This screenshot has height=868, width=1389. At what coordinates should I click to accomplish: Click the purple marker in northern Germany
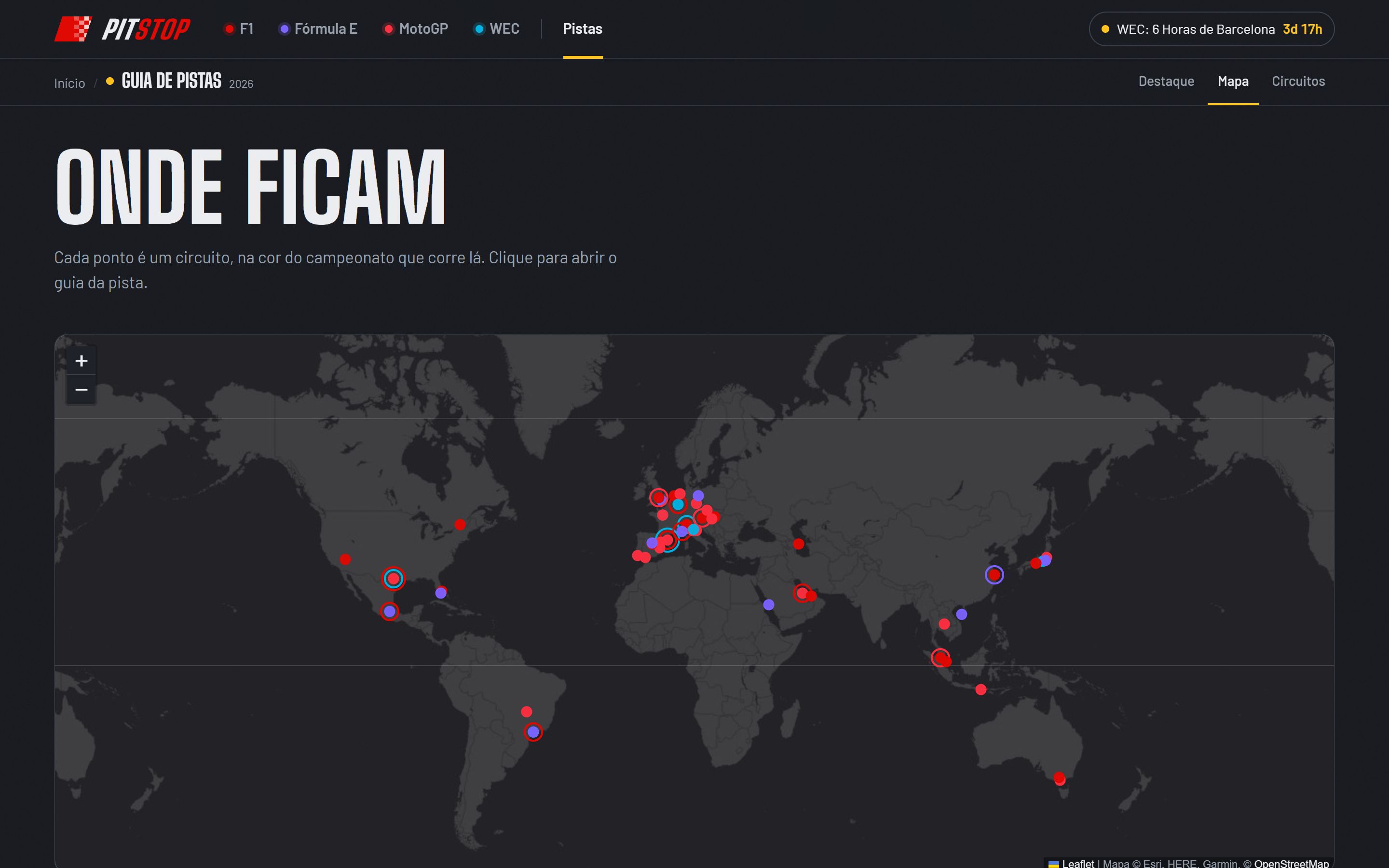(x=698, y=495)
